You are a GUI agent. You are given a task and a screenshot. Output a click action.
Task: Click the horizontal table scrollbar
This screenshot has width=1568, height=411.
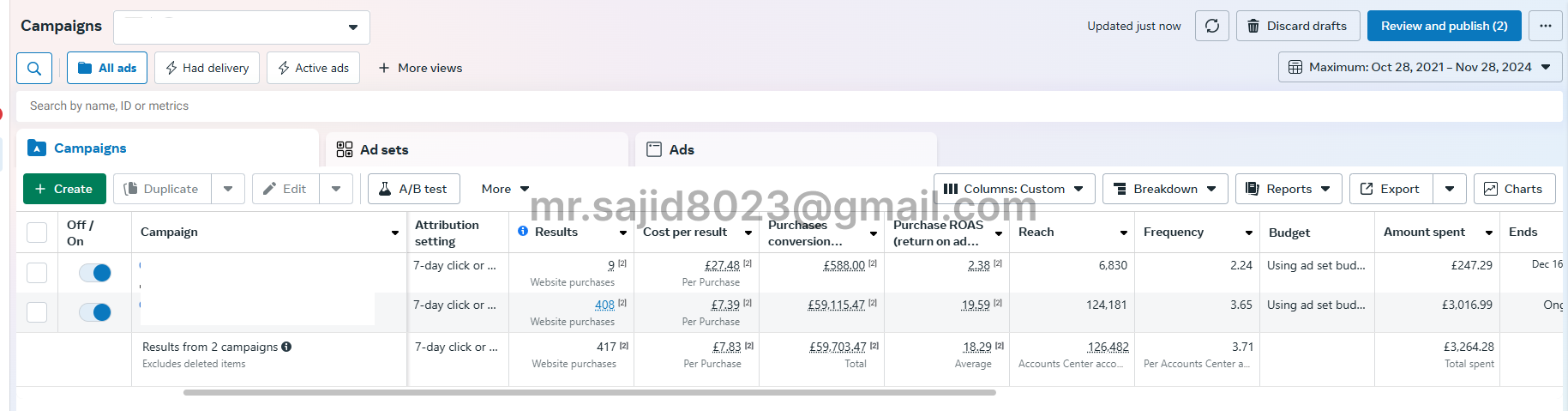point(589,393)
